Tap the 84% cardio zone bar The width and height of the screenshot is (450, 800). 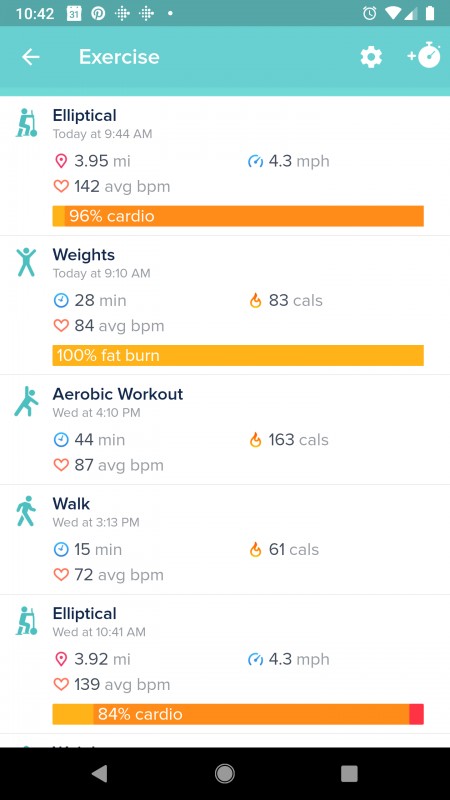pos(238,714)
